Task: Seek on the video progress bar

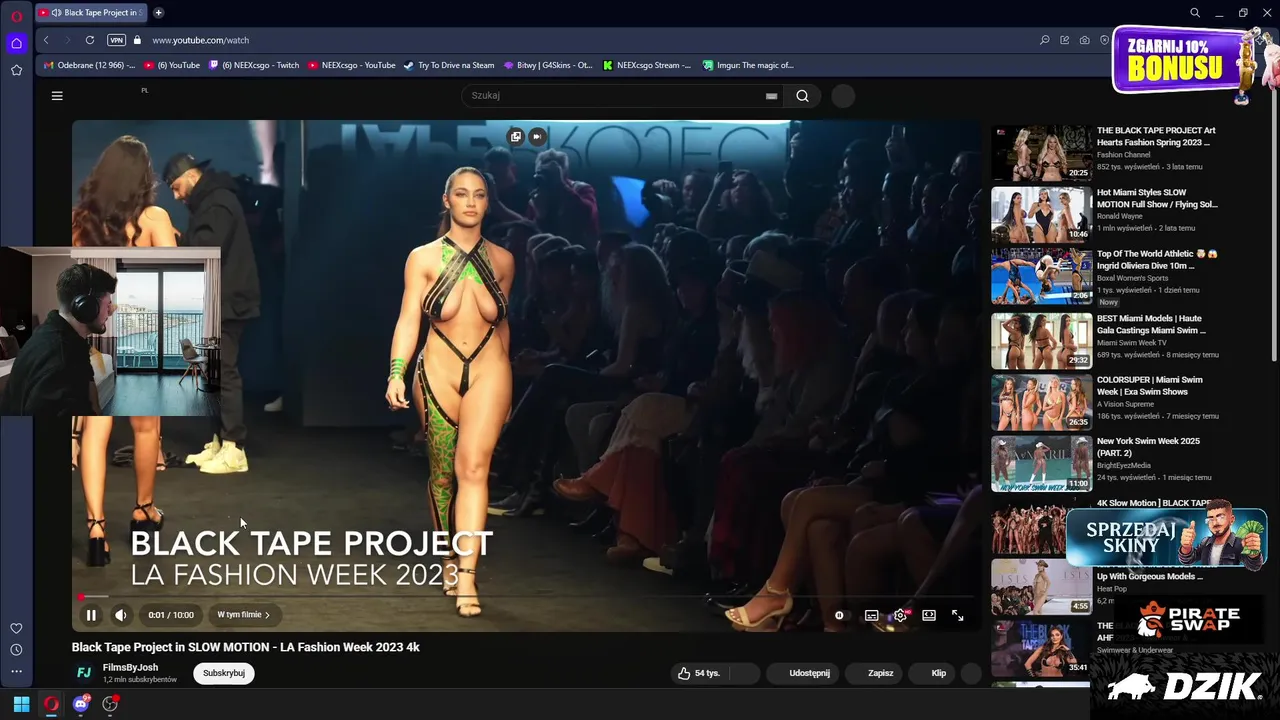Action: (x=525, y=597)
